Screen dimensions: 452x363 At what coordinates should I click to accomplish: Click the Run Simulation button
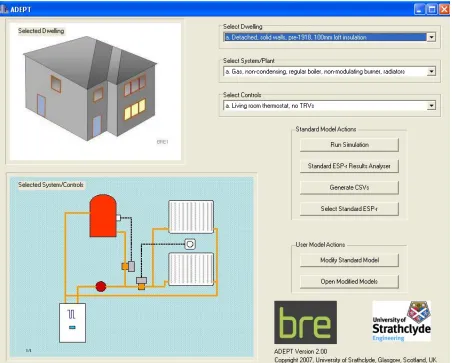click(349, 145)
